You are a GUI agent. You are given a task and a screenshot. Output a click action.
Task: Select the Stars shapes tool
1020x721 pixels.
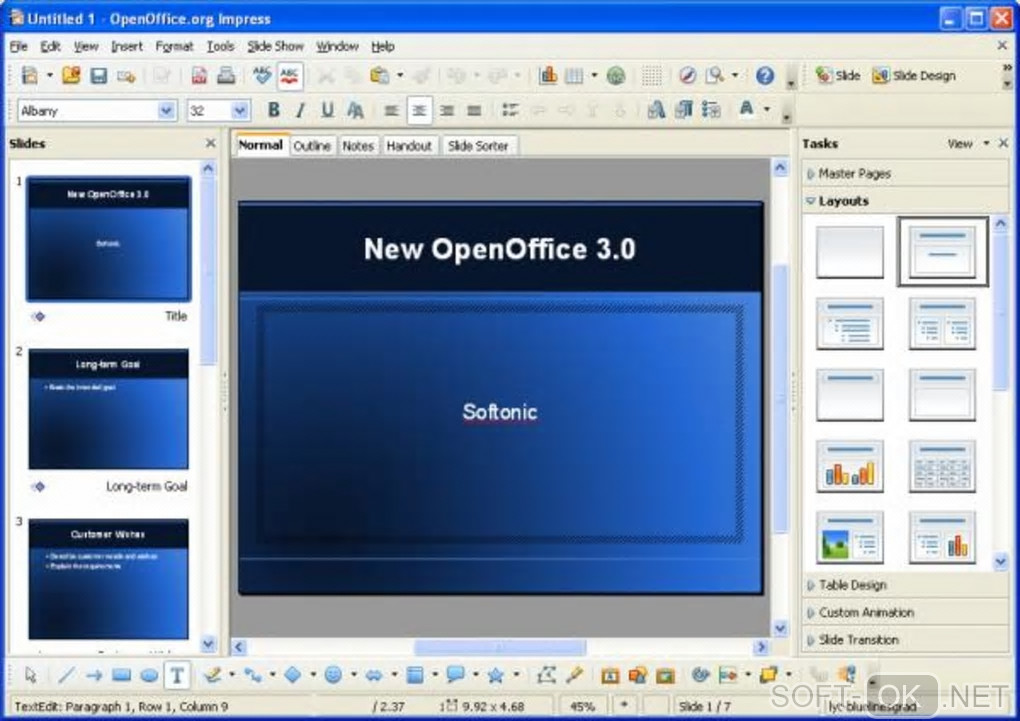click(x=495, y=675)
